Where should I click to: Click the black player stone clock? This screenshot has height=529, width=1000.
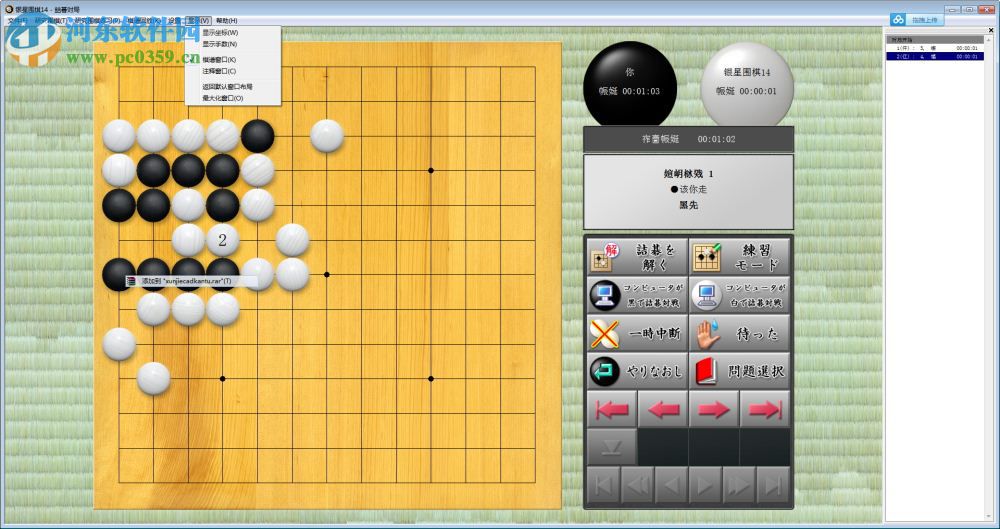pos(629,84)
